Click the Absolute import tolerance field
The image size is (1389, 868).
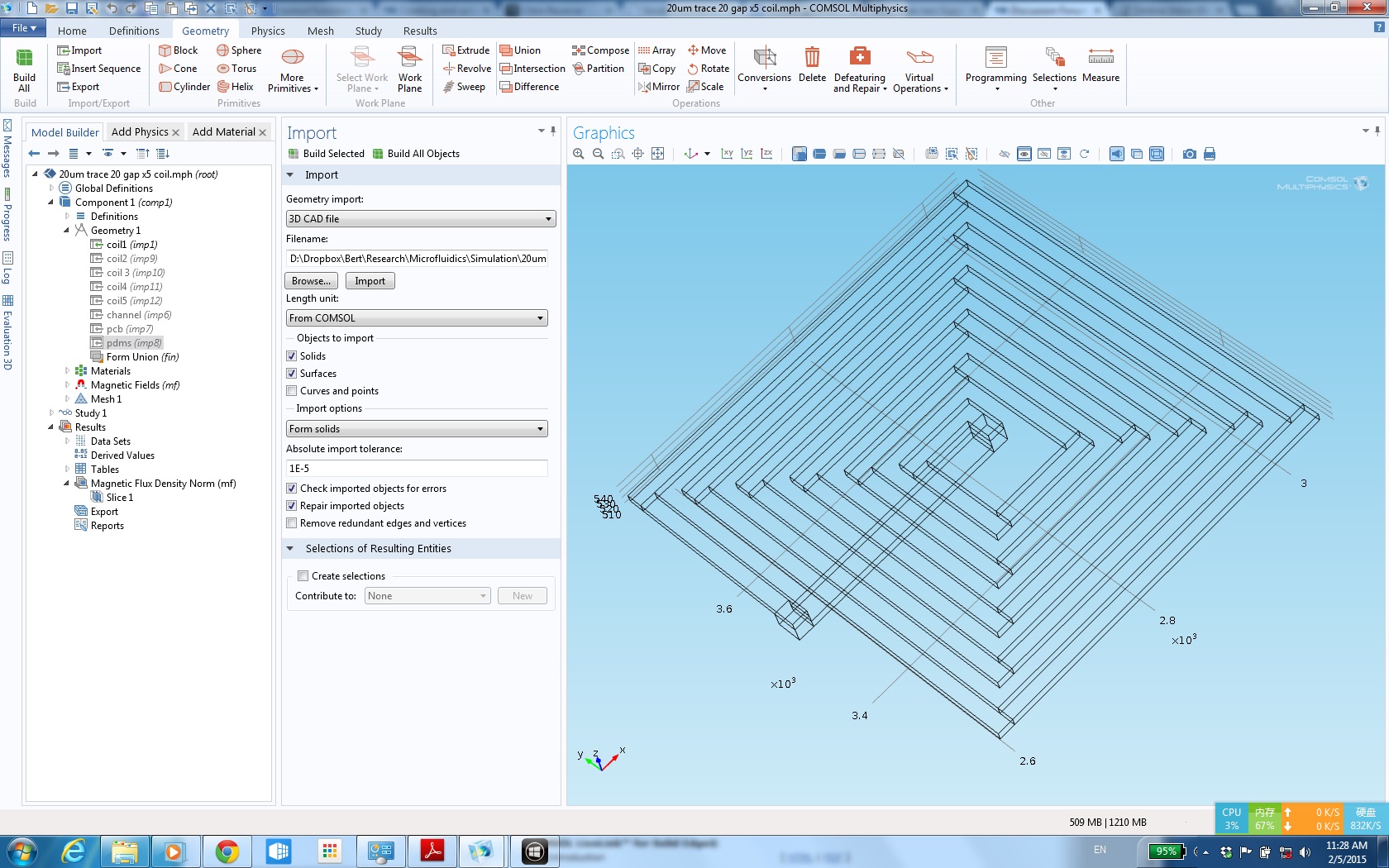[x=417, y=469]
